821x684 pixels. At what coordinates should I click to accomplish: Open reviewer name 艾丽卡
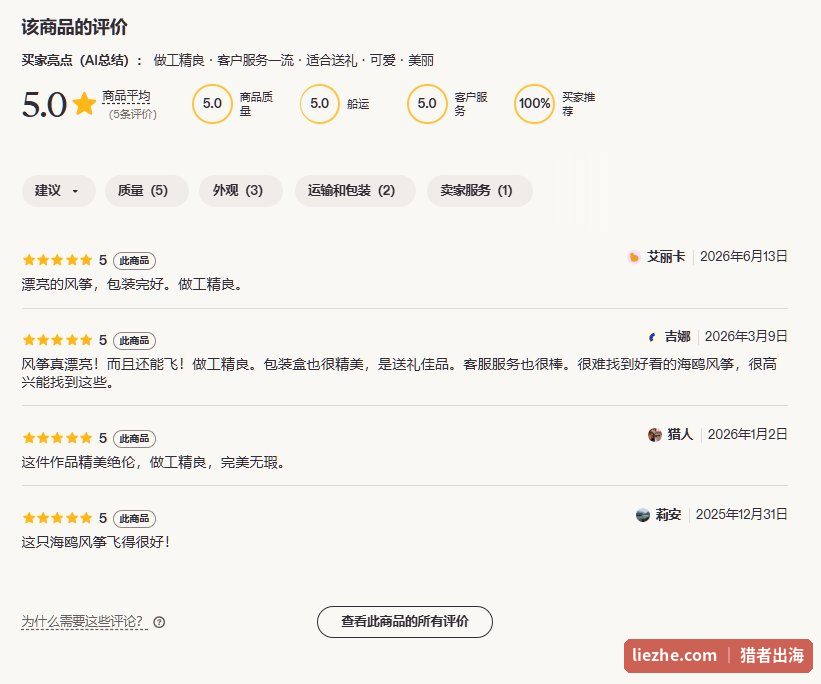[x=666, y=257]
